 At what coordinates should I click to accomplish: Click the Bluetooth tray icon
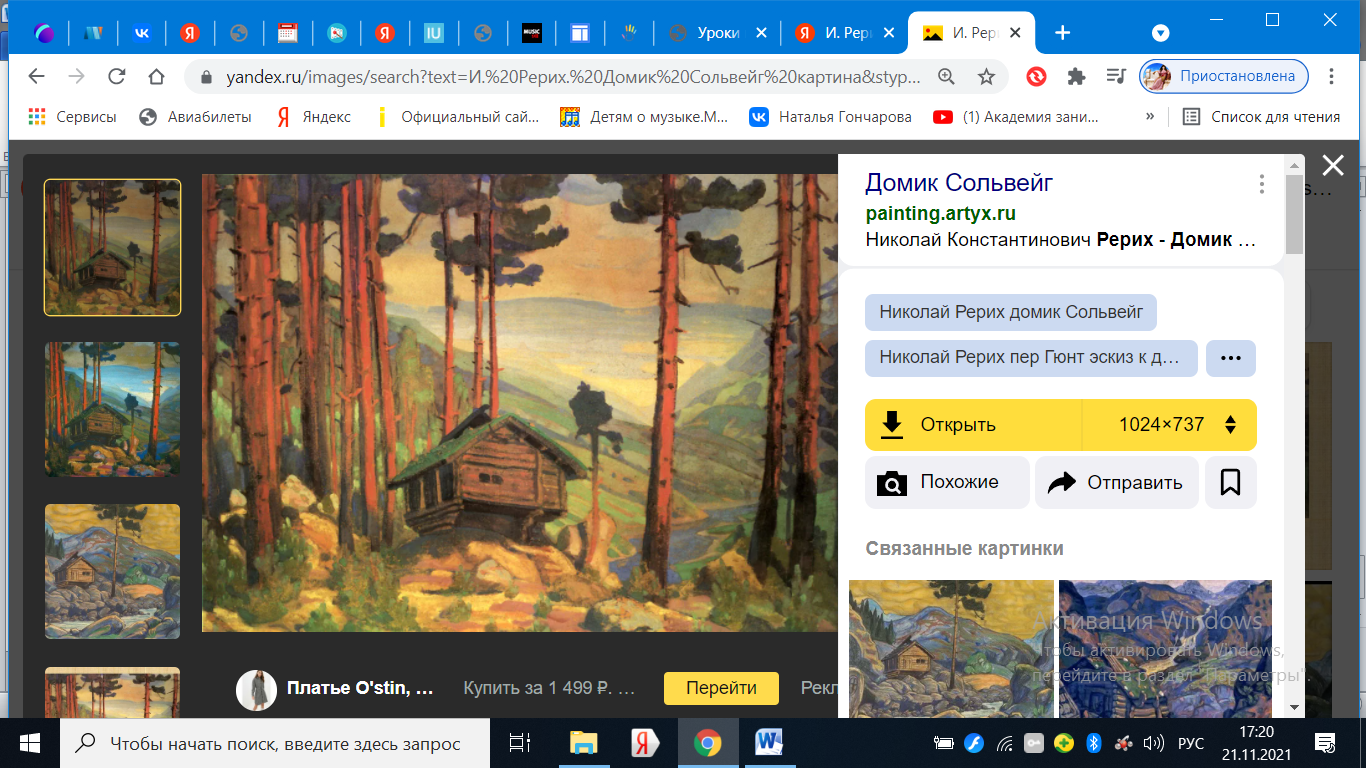click(1093, 743)
